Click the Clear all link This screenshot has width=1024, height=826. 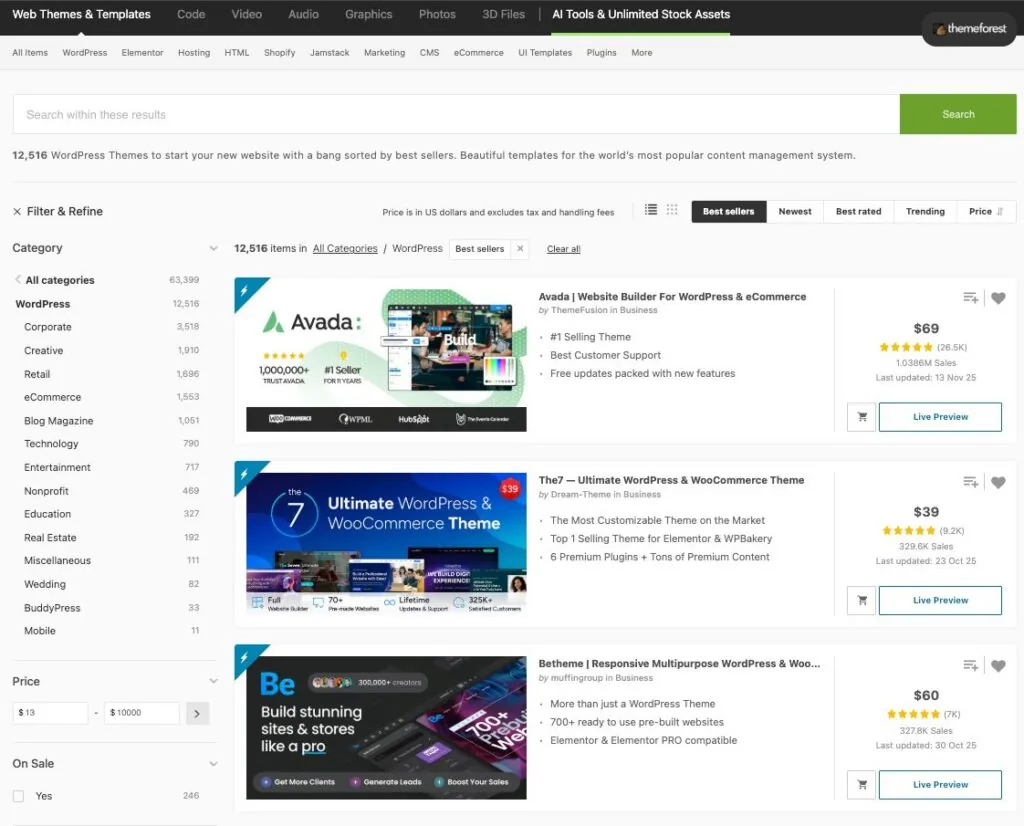(563, 248)
